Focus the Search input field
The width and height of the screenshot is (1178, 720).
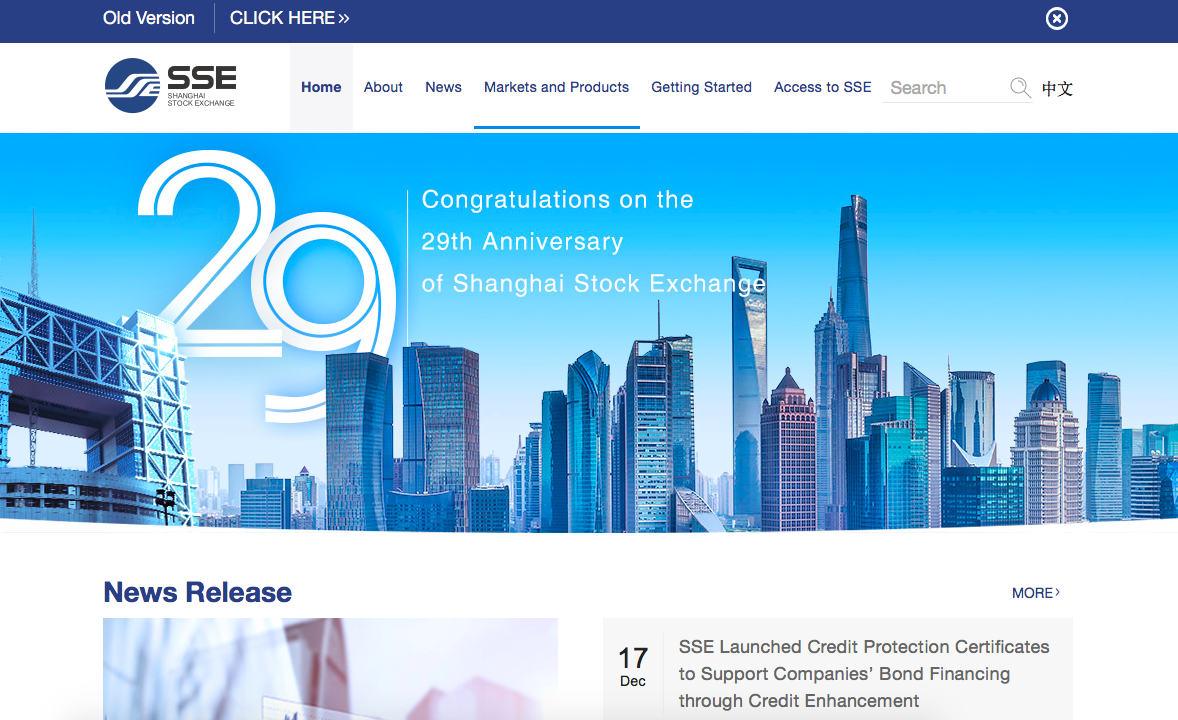947,88
